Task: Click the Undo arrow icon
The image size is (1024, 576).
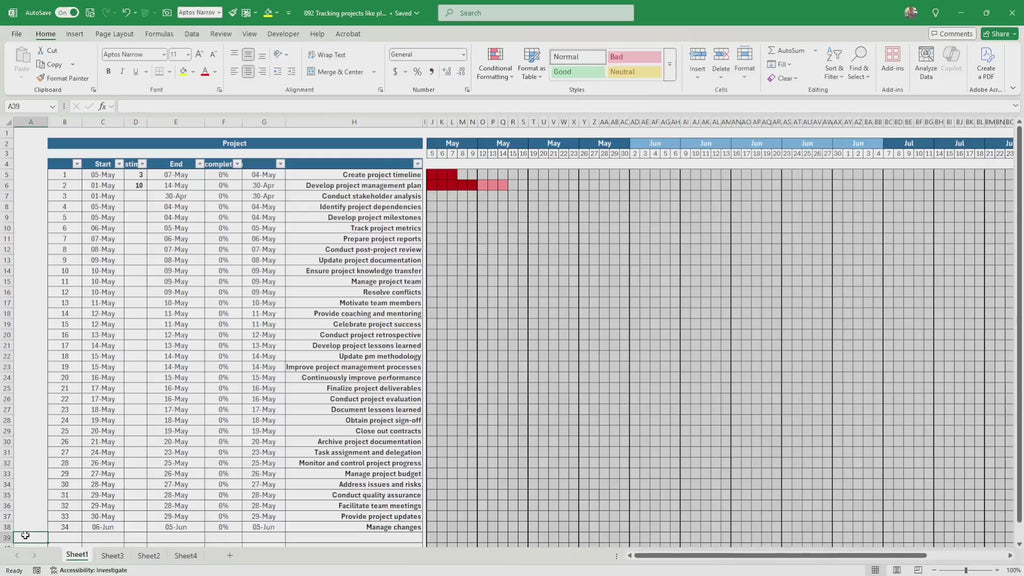Action: [x=126, y=13]
